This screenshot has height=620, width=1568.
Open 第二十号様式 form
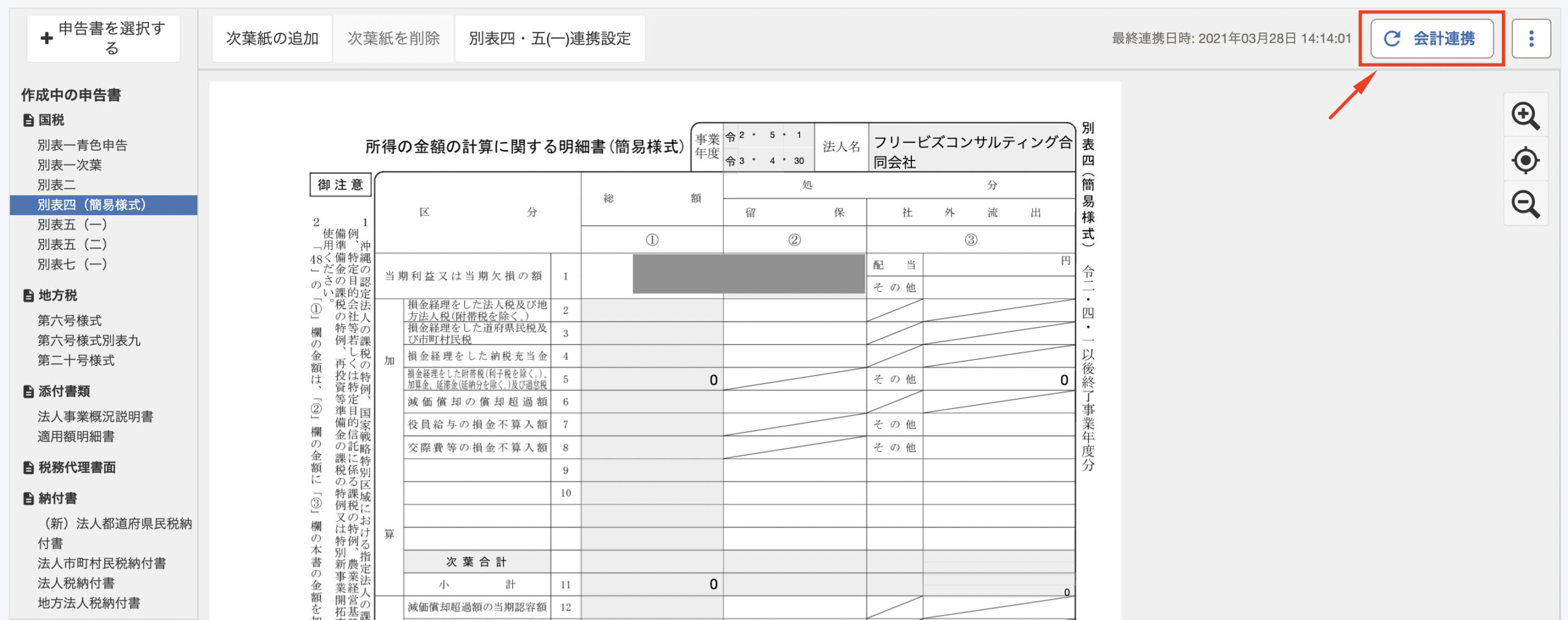(76, 360)
